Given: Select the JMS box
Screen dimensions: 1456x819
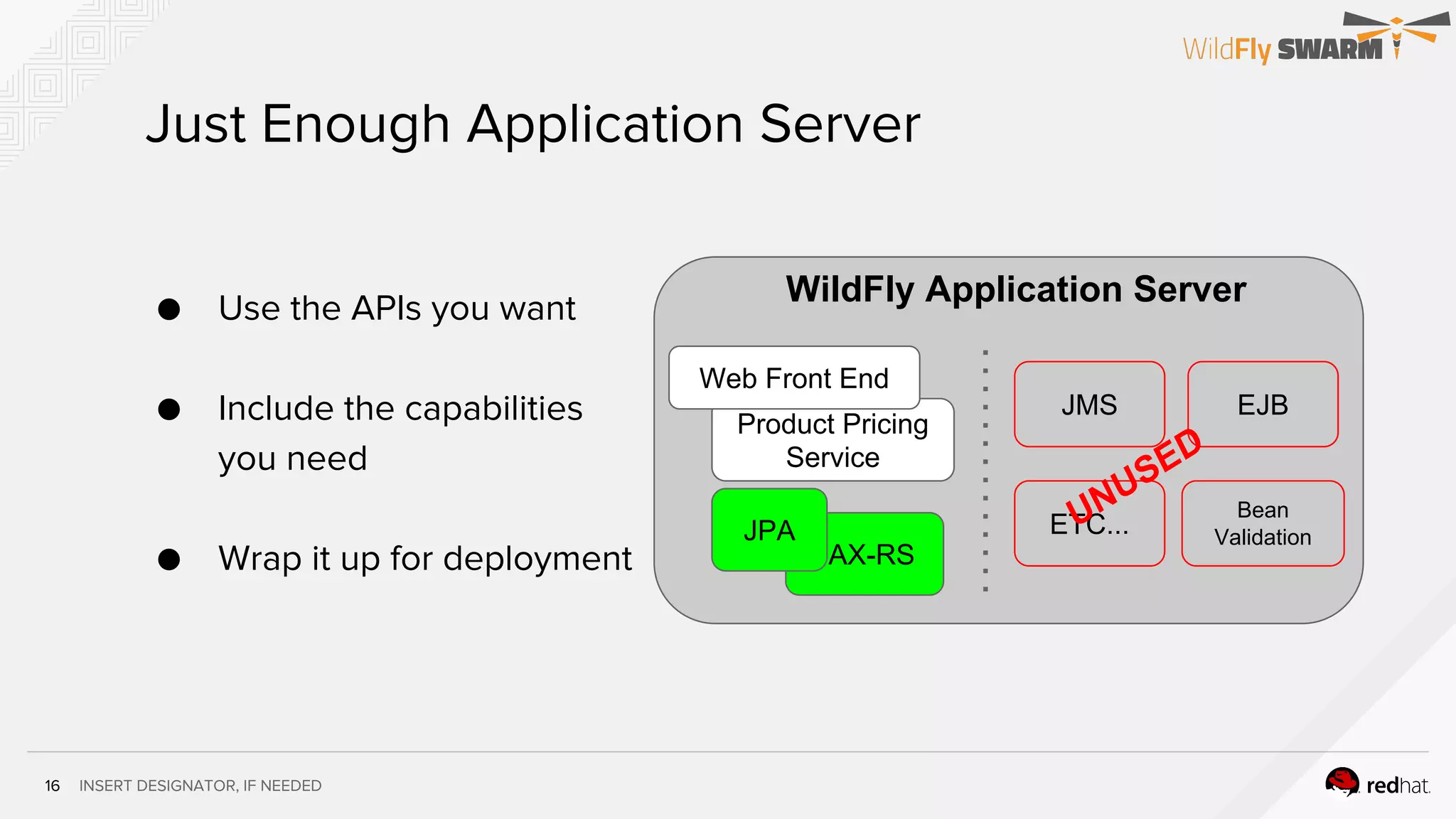Looking at the screenshot, I should tap(1089, 405).
